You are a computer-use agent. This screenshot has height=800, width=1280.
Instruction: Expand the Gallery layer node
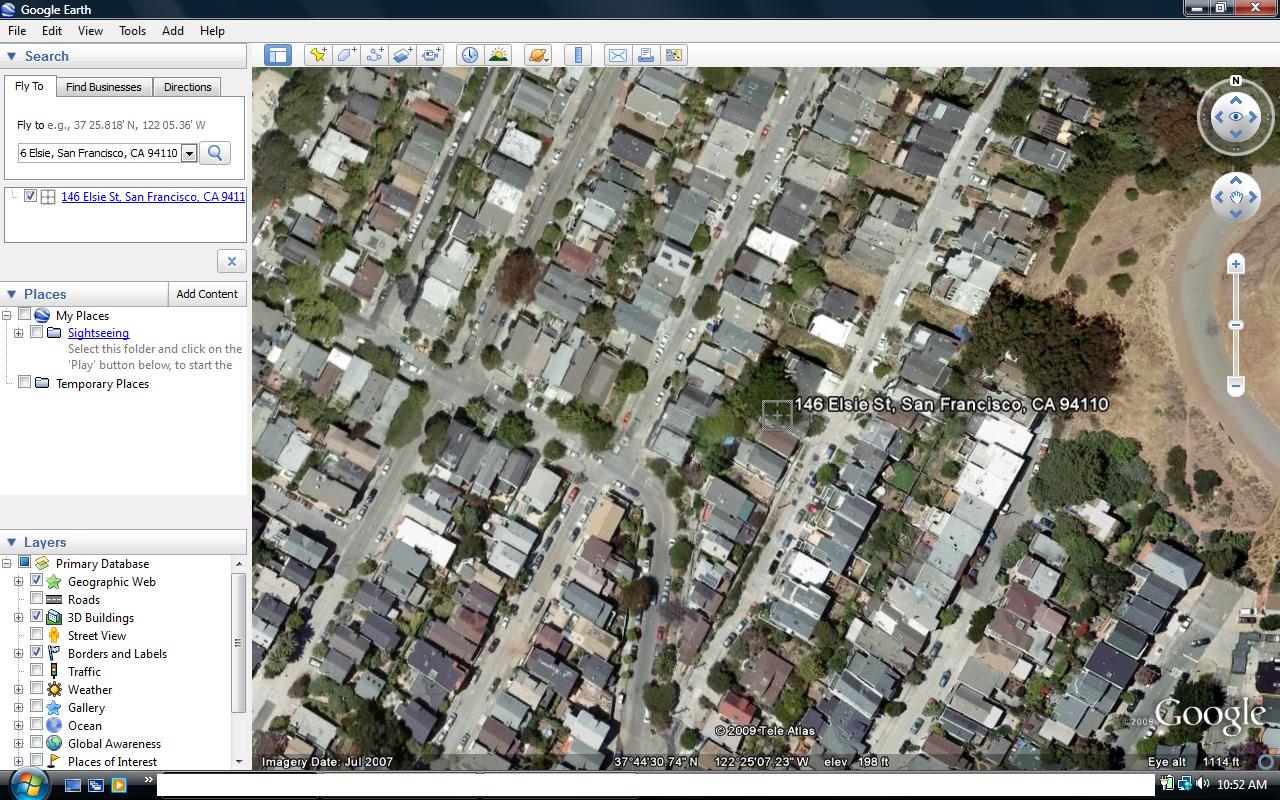coord(18,707)
